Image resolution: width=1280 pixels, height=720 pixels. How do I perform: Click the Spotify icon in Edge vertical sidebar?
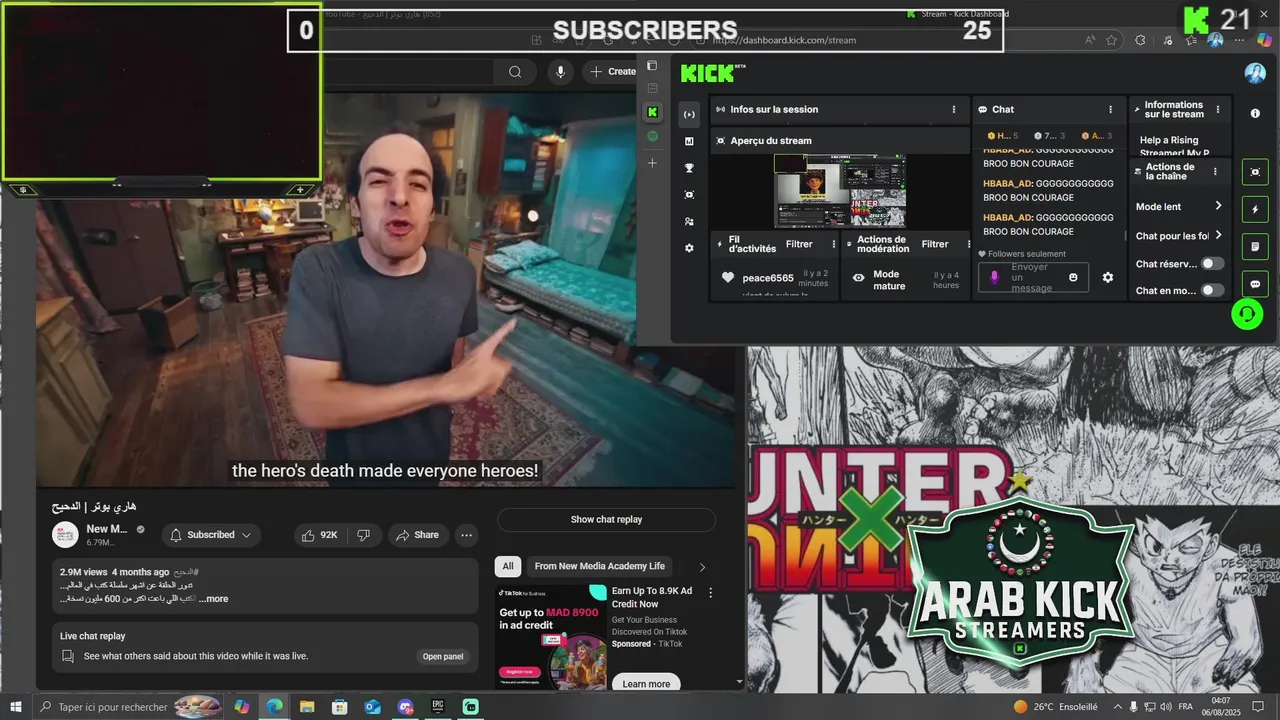pyautogui.click(x=652, y=136)
